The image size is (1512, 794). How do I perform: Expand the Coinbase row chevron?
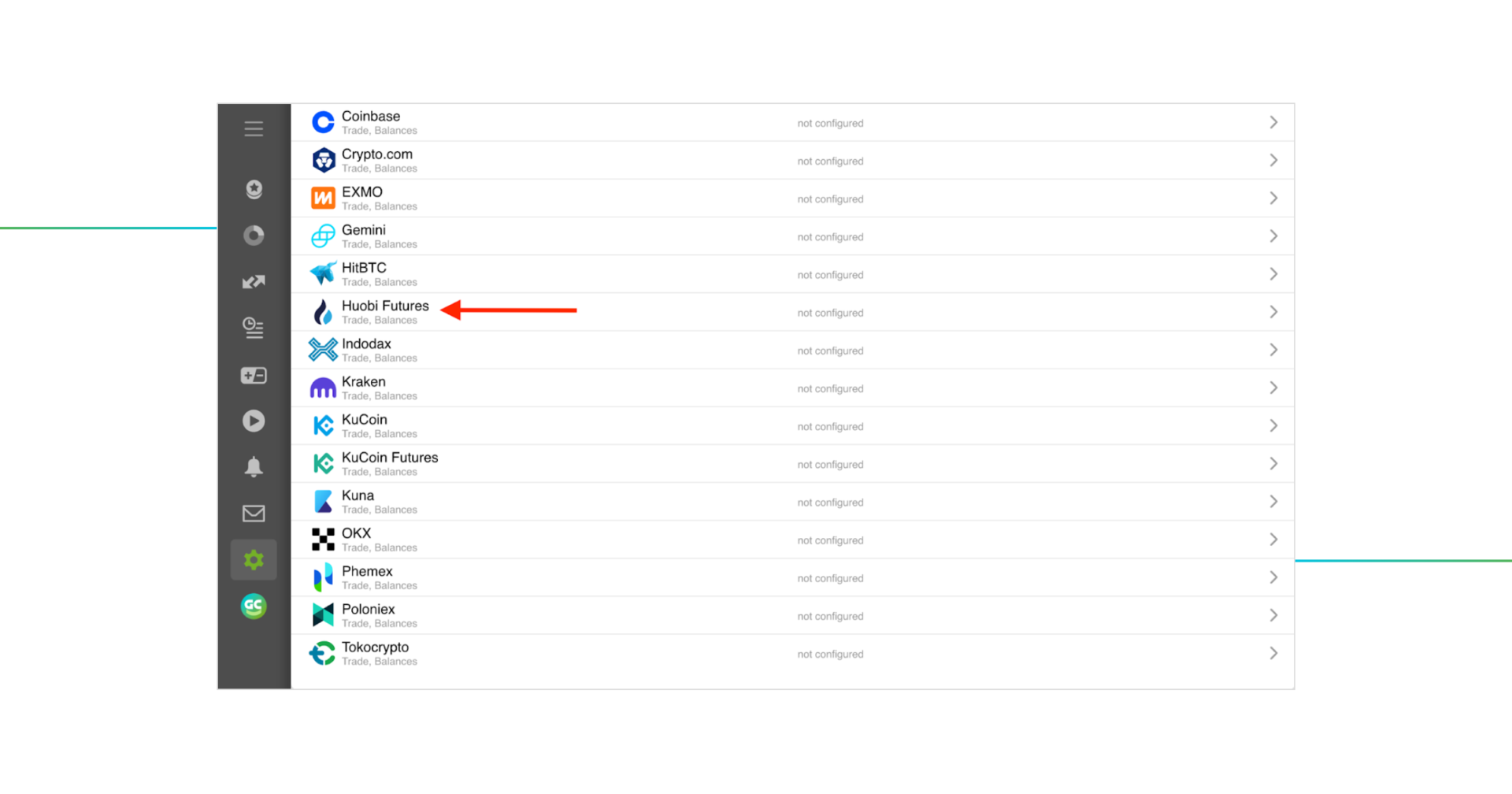click(x=1273, y=123)
